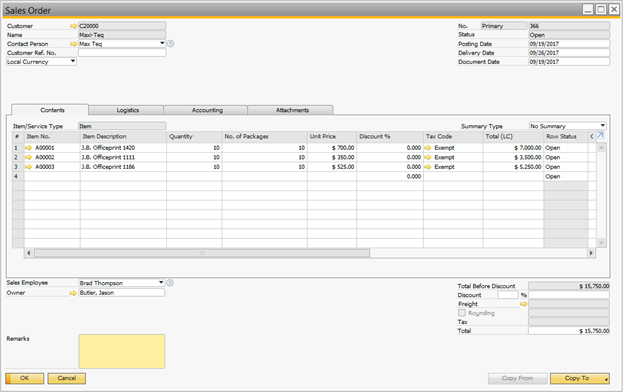Click the Cancel button
The image size is (624, 392).
click(67, 378)
